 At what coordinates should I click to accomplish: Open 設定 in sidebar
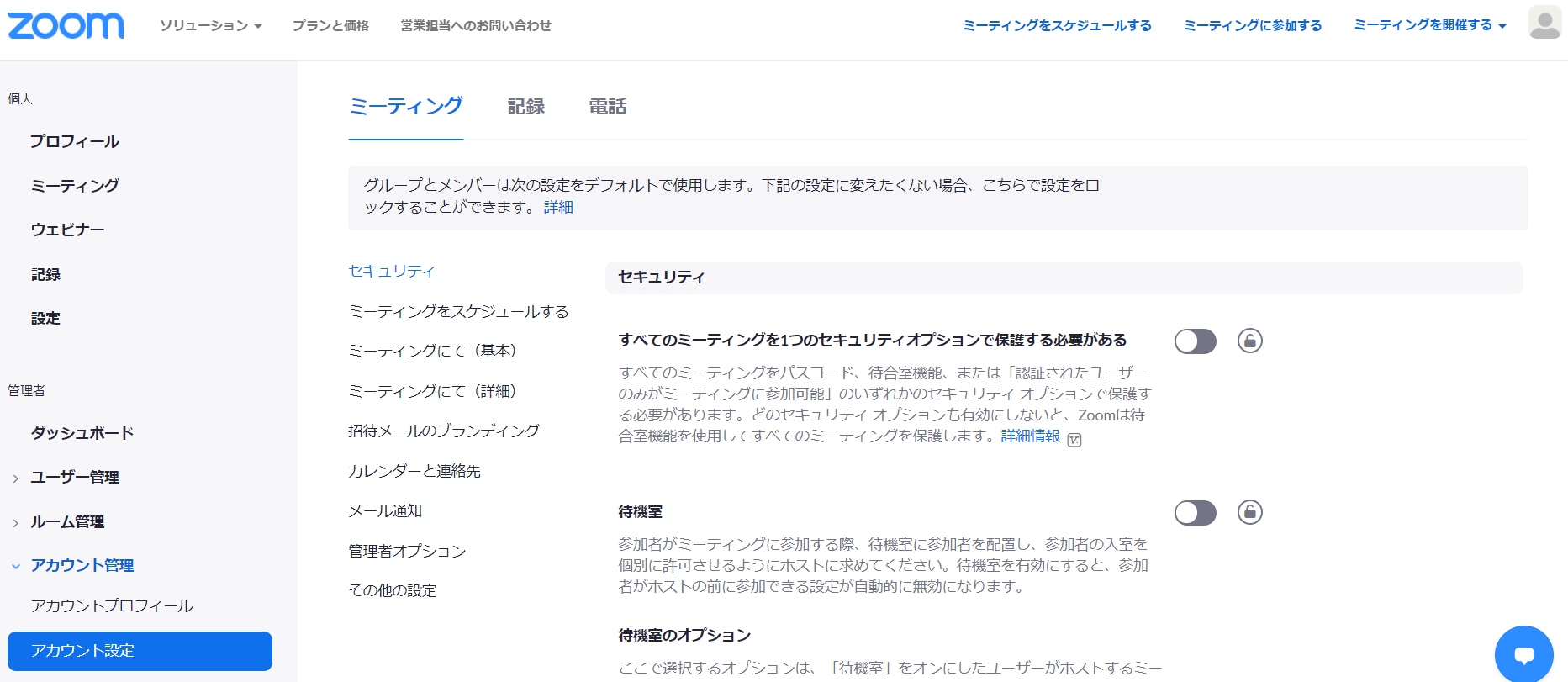pyautogui.click(x=45, y=318)
